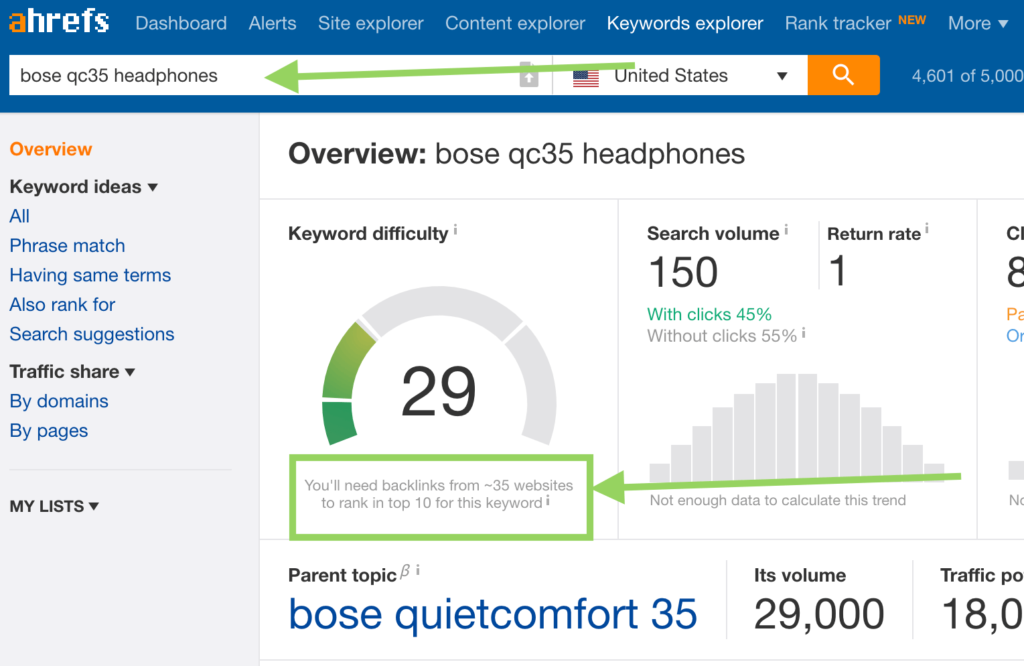Open bose quietcomfort 35 parent topic link
Screen dimensions: 1024x666
pyautogui.click(x=493, y=614)
